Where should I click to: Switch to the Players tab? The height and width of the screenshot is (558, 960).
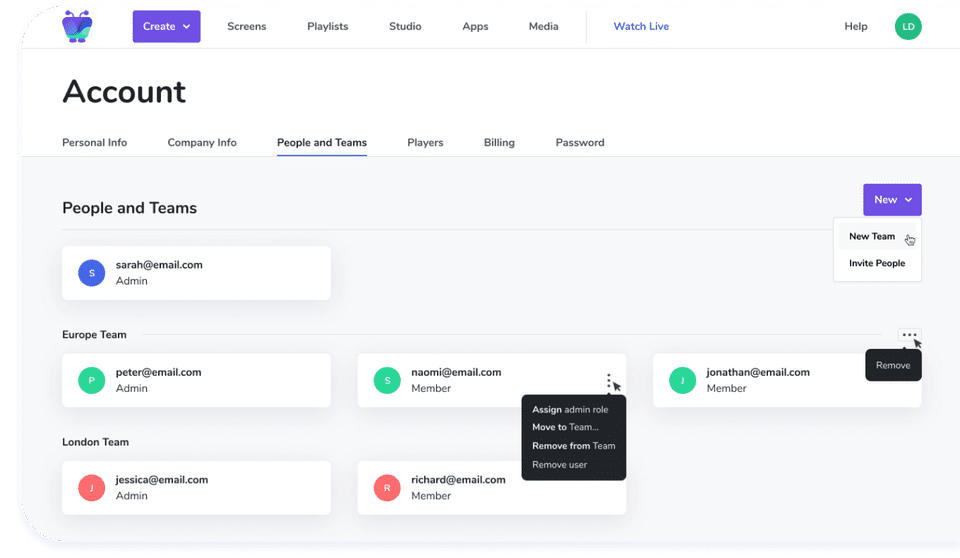[x=426, y=143]
